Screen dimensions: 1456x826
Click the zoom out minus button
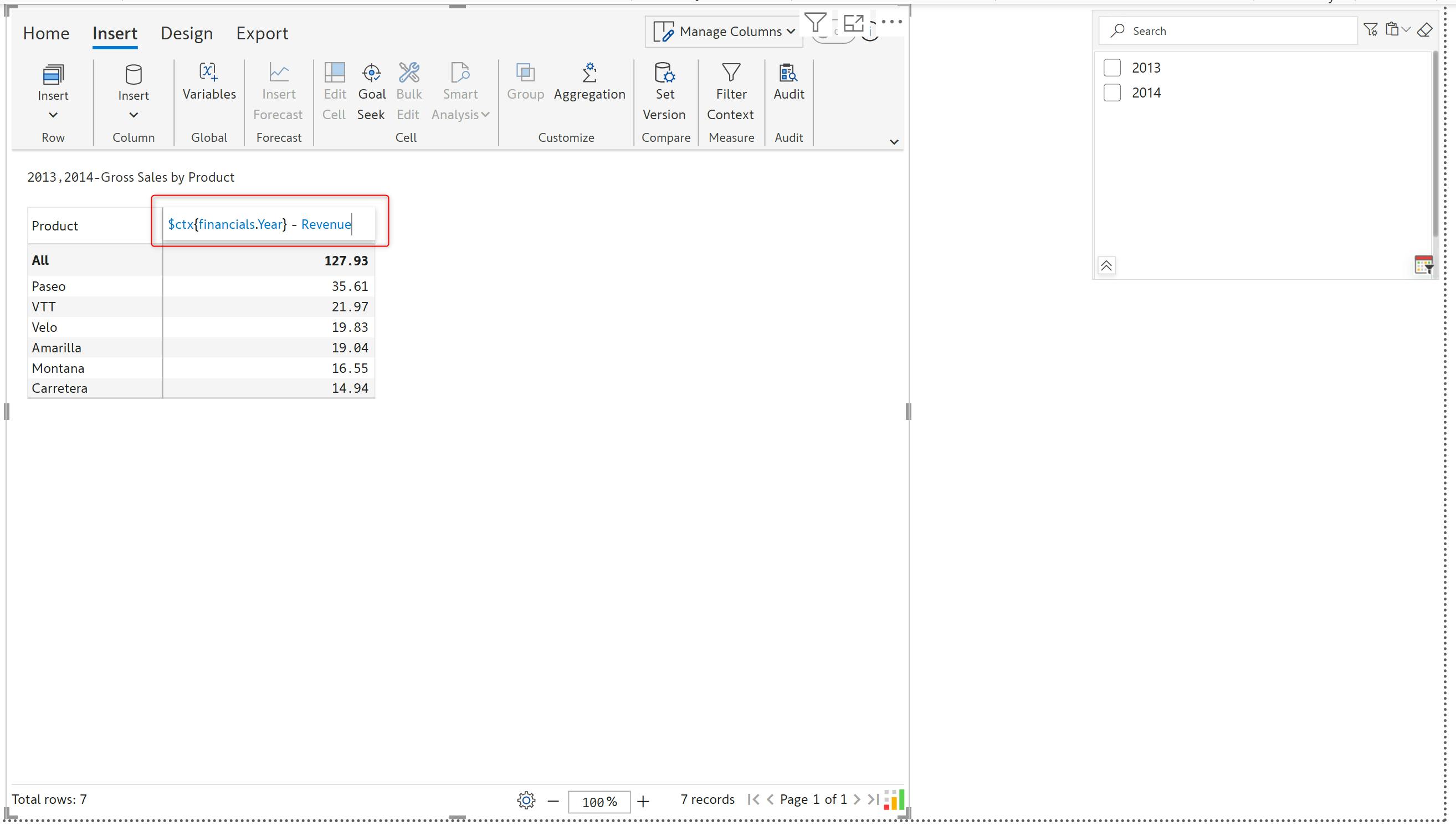[x=553, y=802]
